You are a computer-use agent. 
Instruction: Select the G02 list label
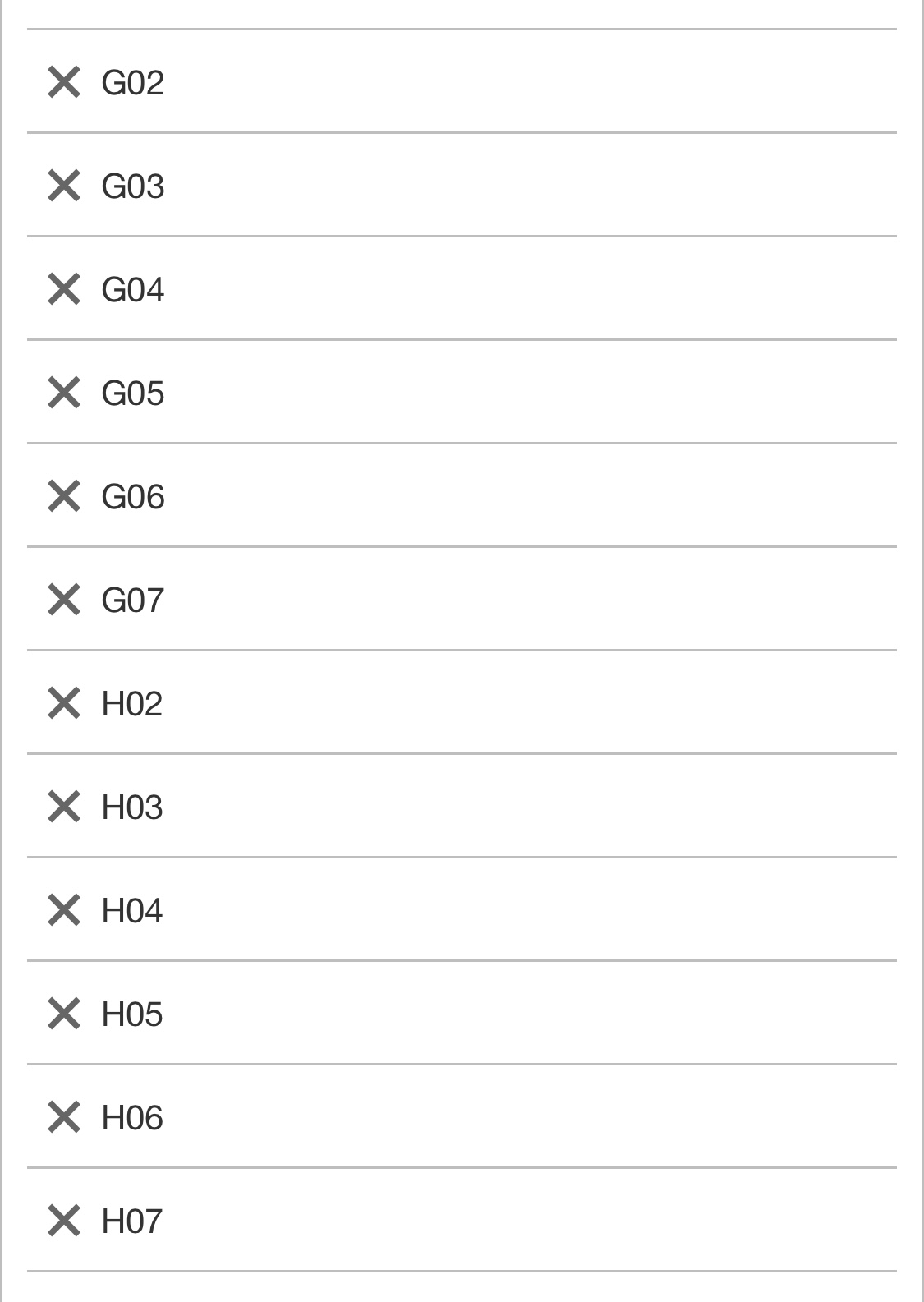coord(132,83)
